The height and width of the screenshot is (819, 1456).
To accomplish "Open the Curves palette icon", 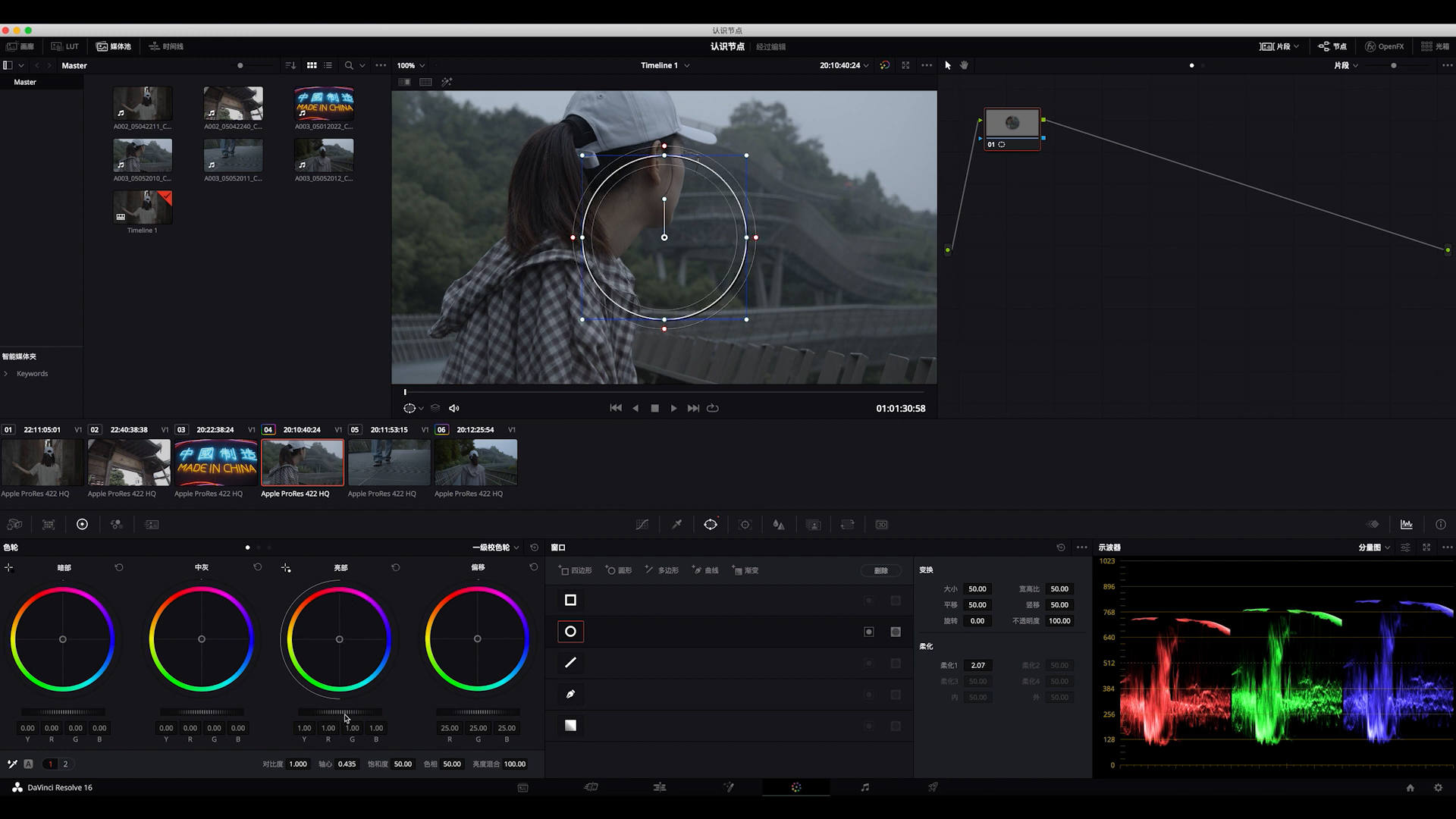I will [x=642, y=525].
